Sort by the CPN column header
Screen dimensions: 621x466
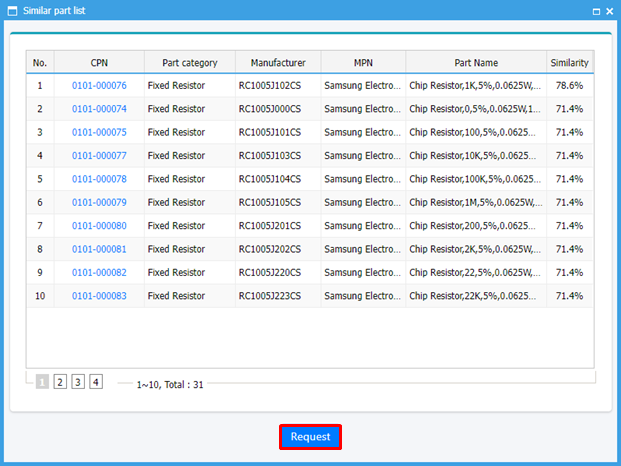coord(99,63)
